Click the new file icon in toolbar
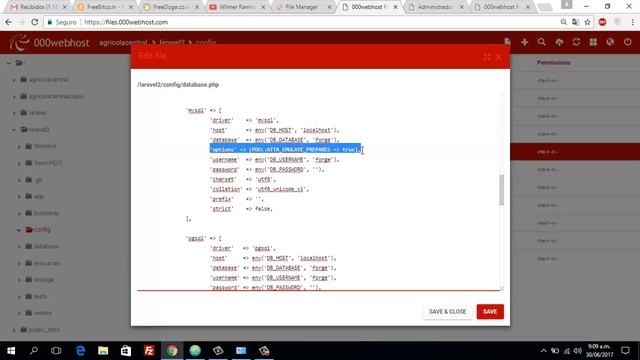Image resolution: width=640 pixels, height=360 pixels. coord(507,42)
